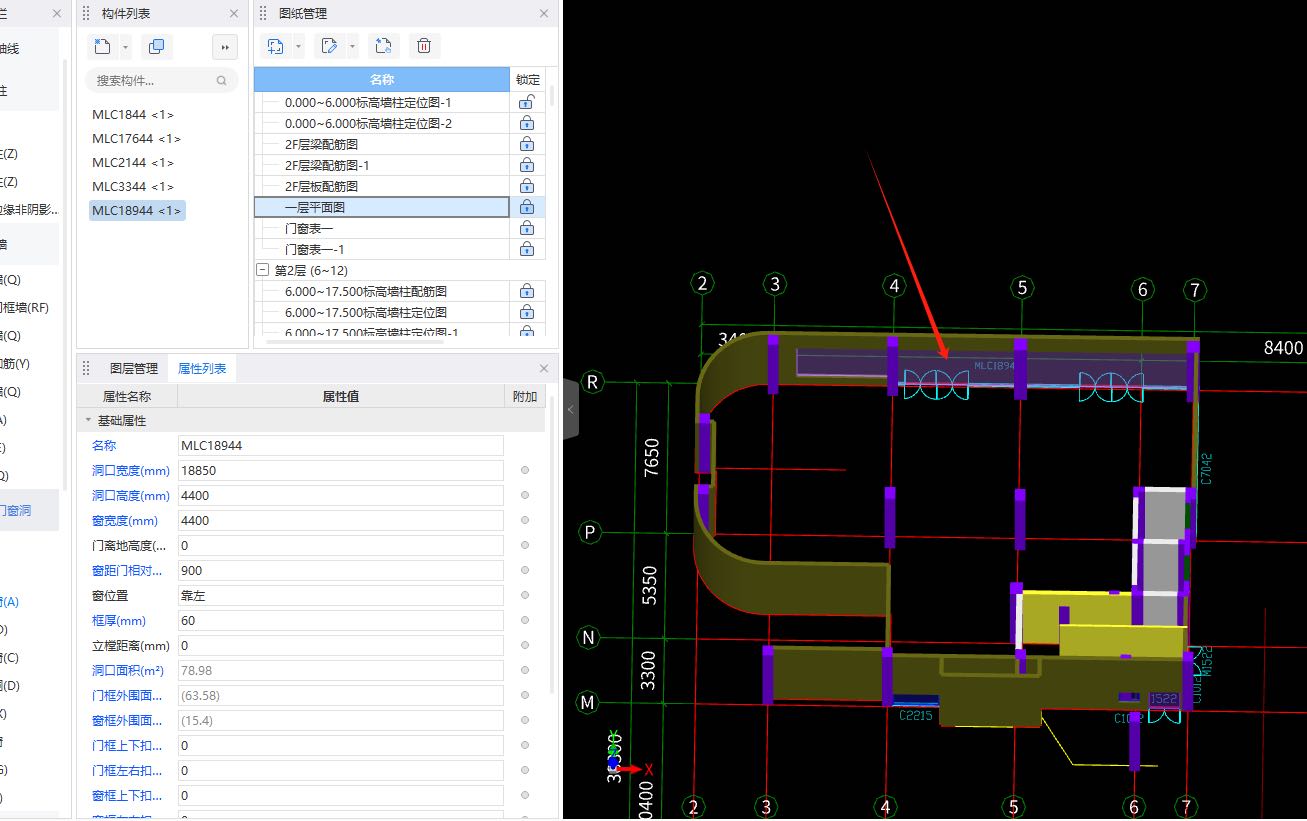Click the 洞口高度(mm) property link
Viewport: 1307px width, 821px height.
click(131, 495)
